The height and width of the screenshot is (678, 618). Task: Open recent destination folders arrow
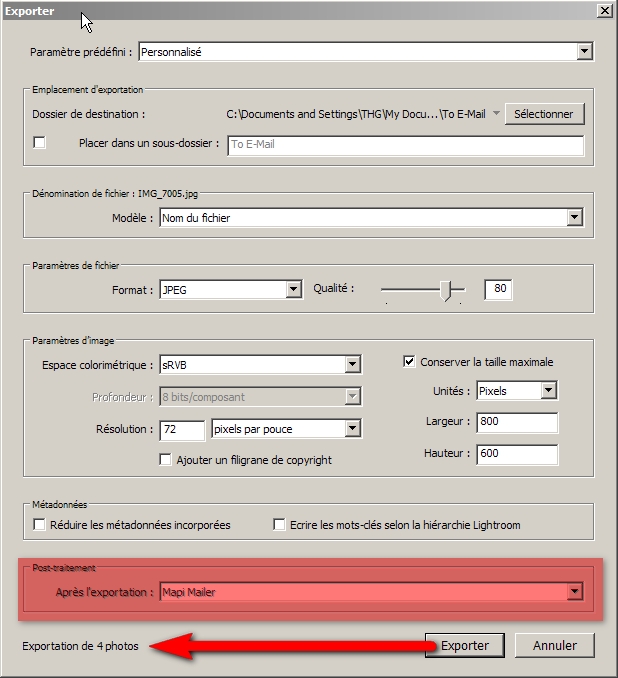tap(496, 113)
